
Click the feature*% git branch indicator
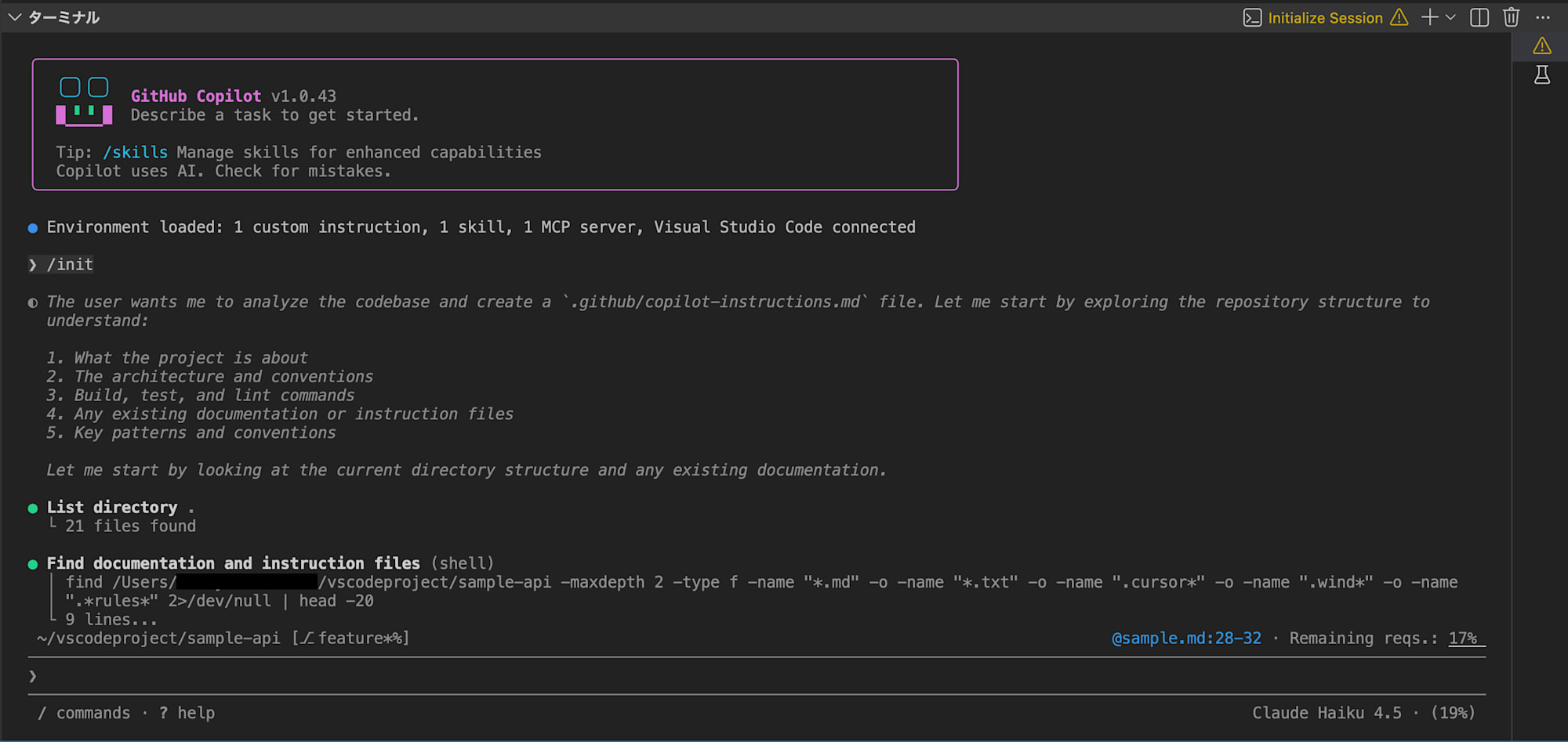click(350, 639)
